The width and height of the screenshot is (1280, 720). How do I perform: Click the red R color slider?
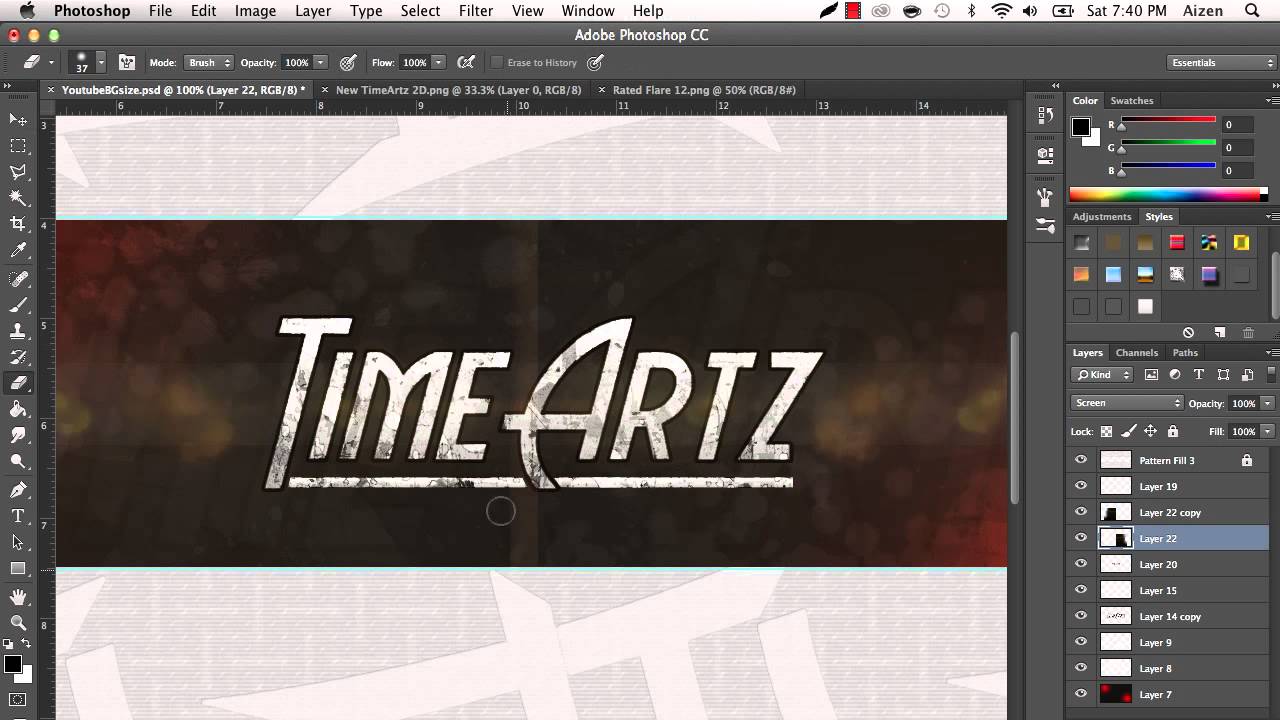click(1168, 120)
